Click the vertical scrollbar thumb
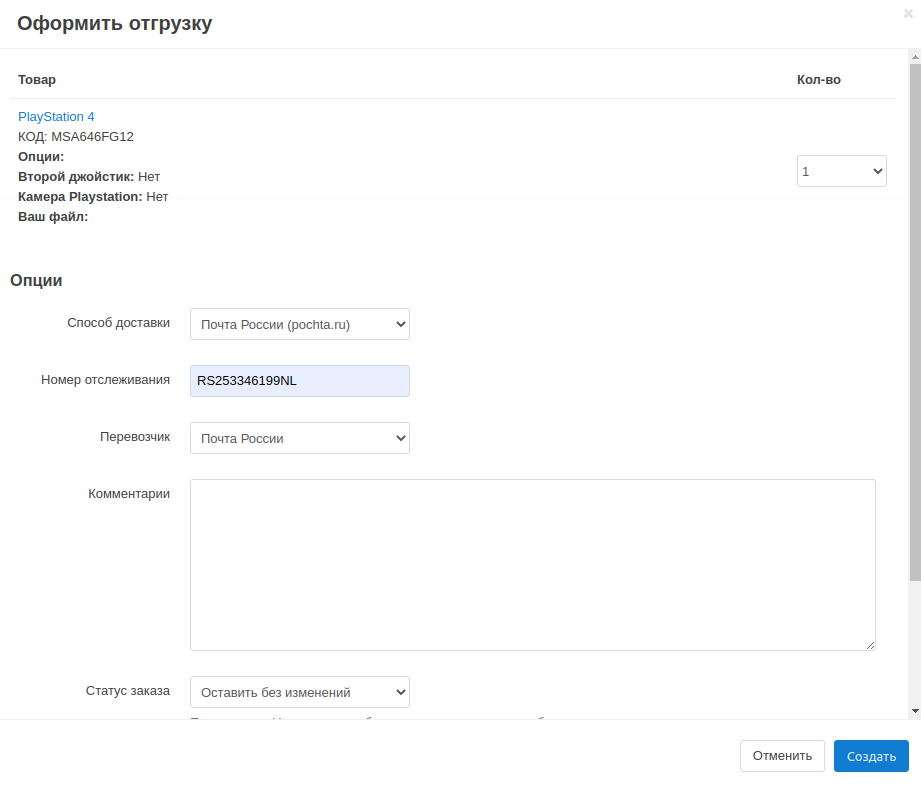 coord(915,322)
